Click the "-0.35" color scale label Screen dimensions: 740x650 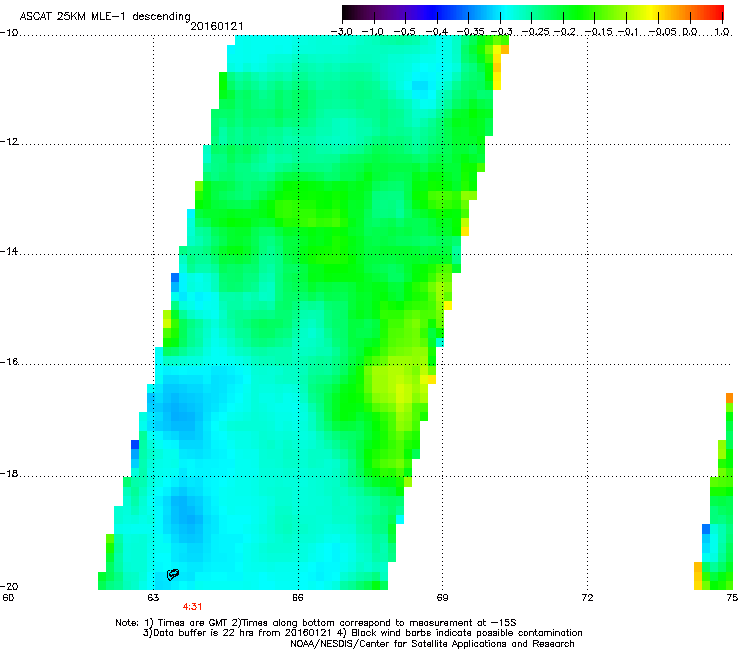pyautogui.click(x=470, y=32)
